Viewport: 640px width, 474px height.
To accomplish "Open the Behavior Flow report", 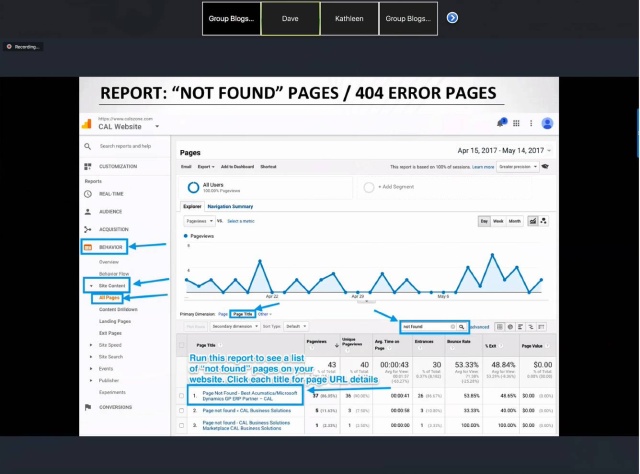I will [114, 274].
